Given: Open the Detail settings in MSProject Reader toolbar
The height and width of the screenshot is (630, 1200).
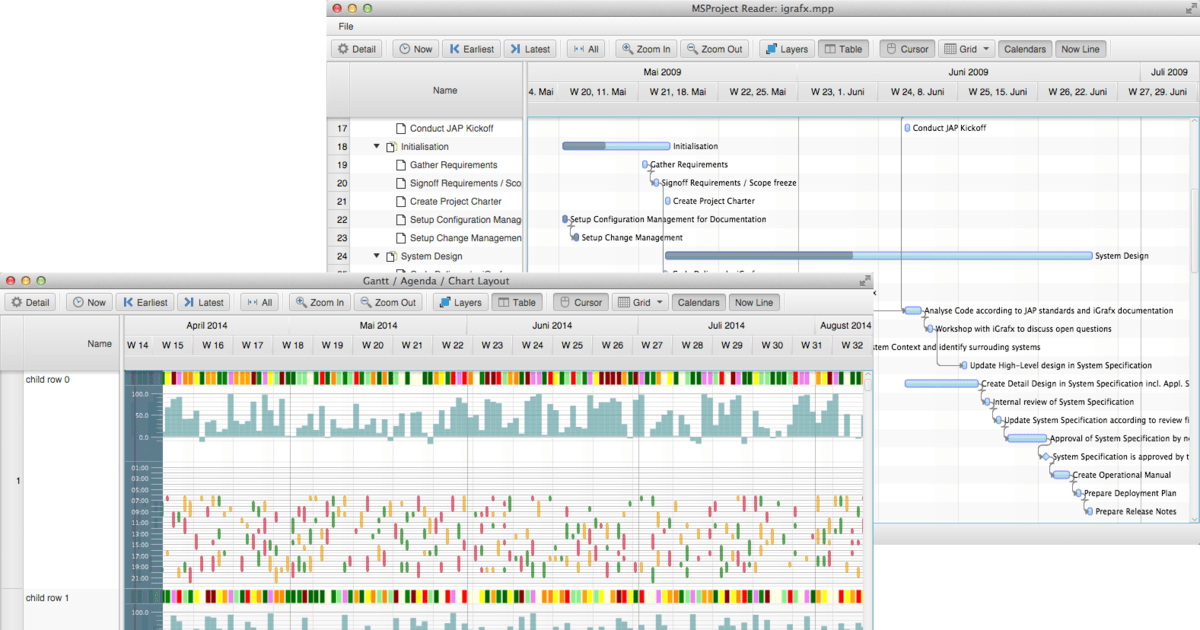Looking at the screenshot, I should coord(356,48).
